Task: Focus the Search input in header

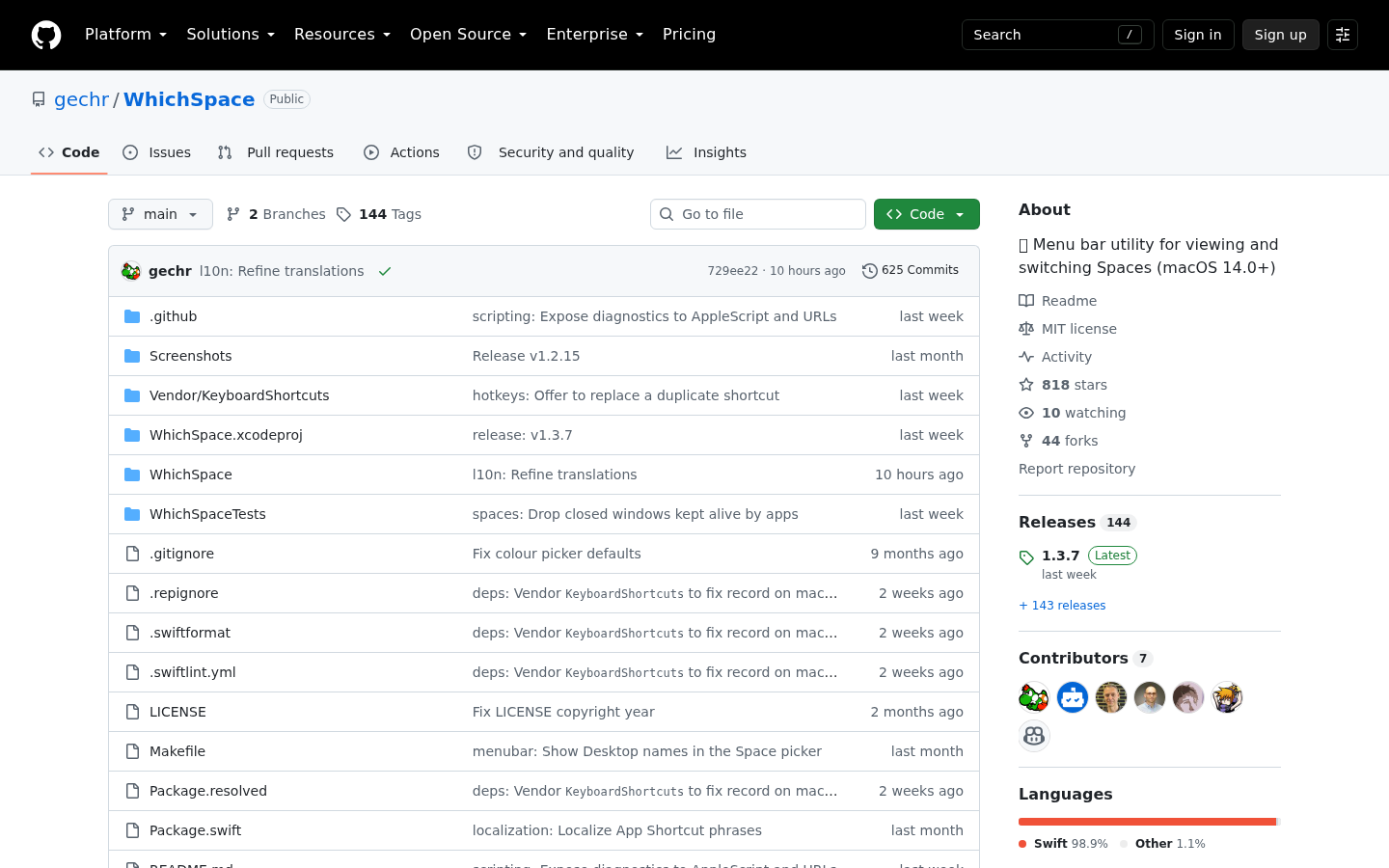Action: coord(1058,35)
